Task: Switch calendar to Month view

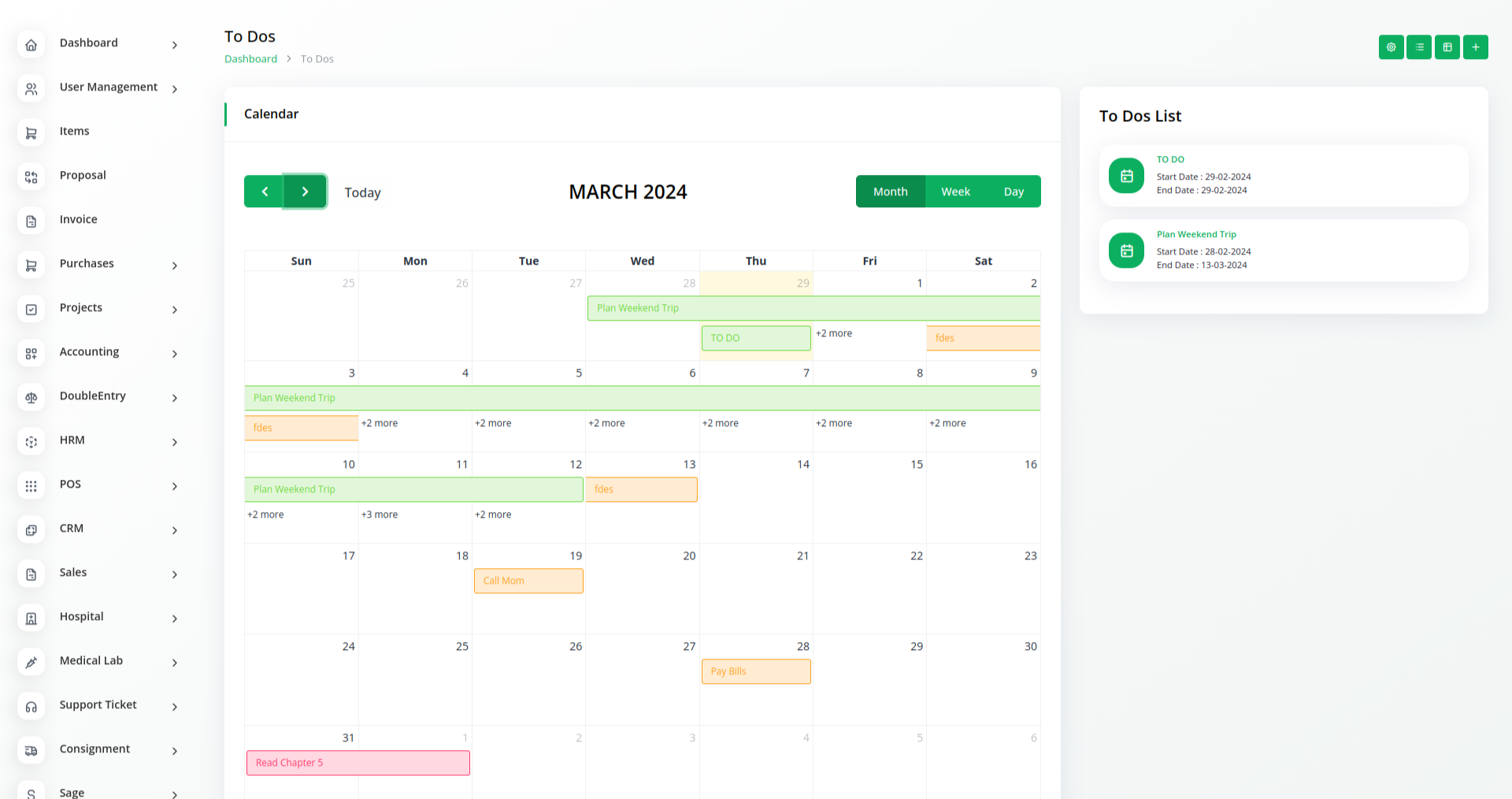Action: [890, 191]
